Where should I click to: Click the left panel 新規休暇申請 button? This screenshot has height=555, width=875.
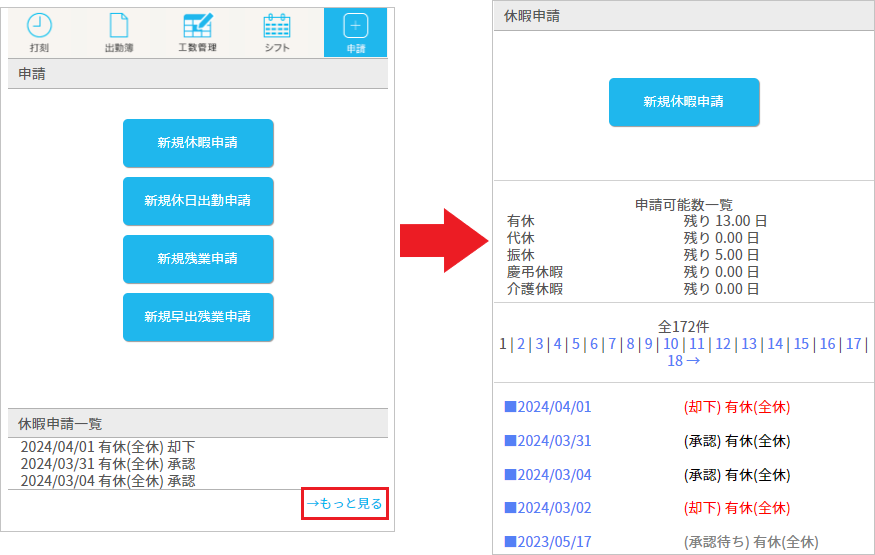(198, 143)
